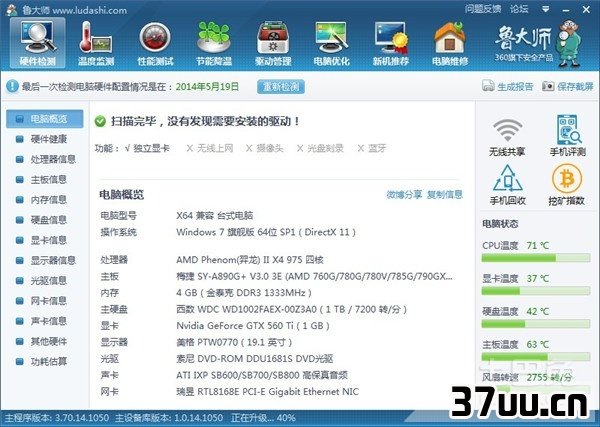Click the date 2014年5月19日
Viewport: 600px width, 427px height.
[x=207, y=86]
